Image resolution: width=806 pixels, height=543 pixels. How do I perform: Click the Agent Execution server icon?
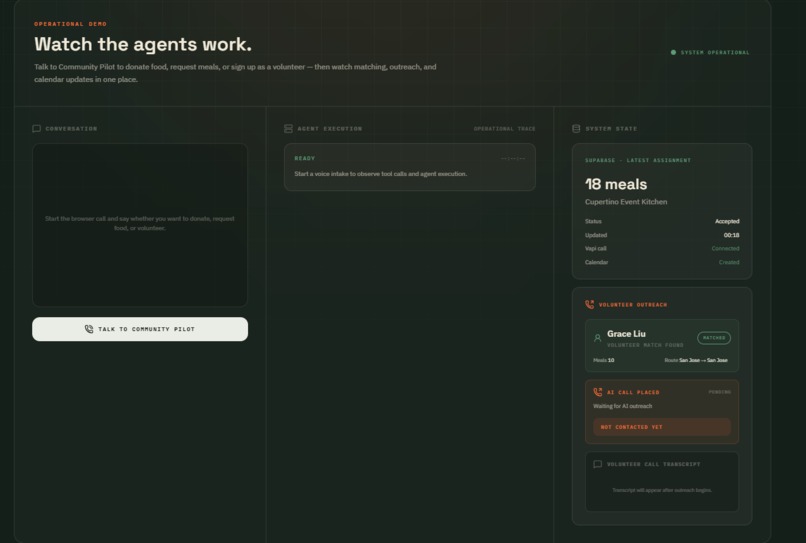pyautogui.click(x=288, y=129)
